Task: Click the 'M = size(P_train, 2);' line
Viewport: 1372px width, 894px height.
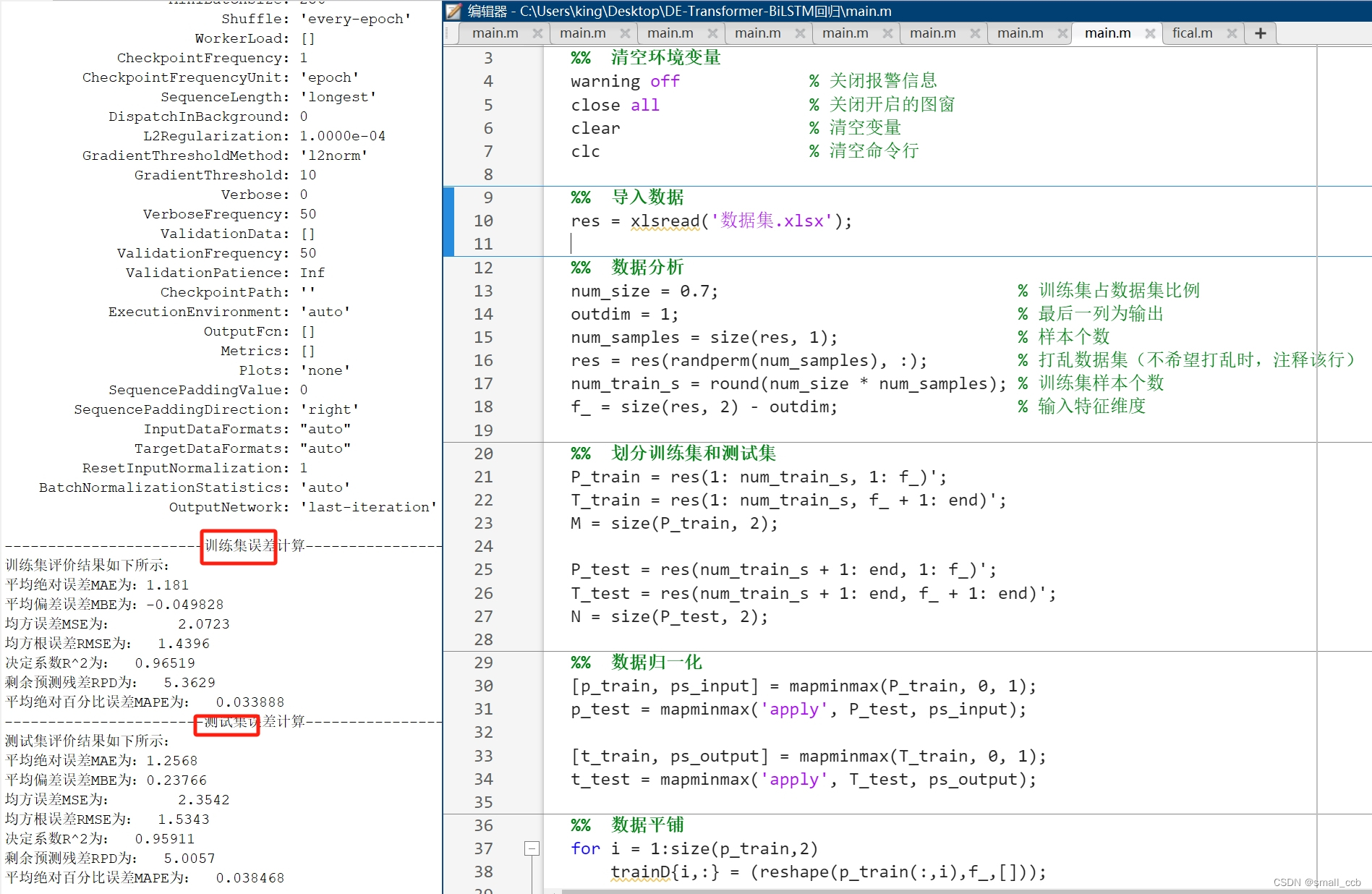Action: pos(674,523)
